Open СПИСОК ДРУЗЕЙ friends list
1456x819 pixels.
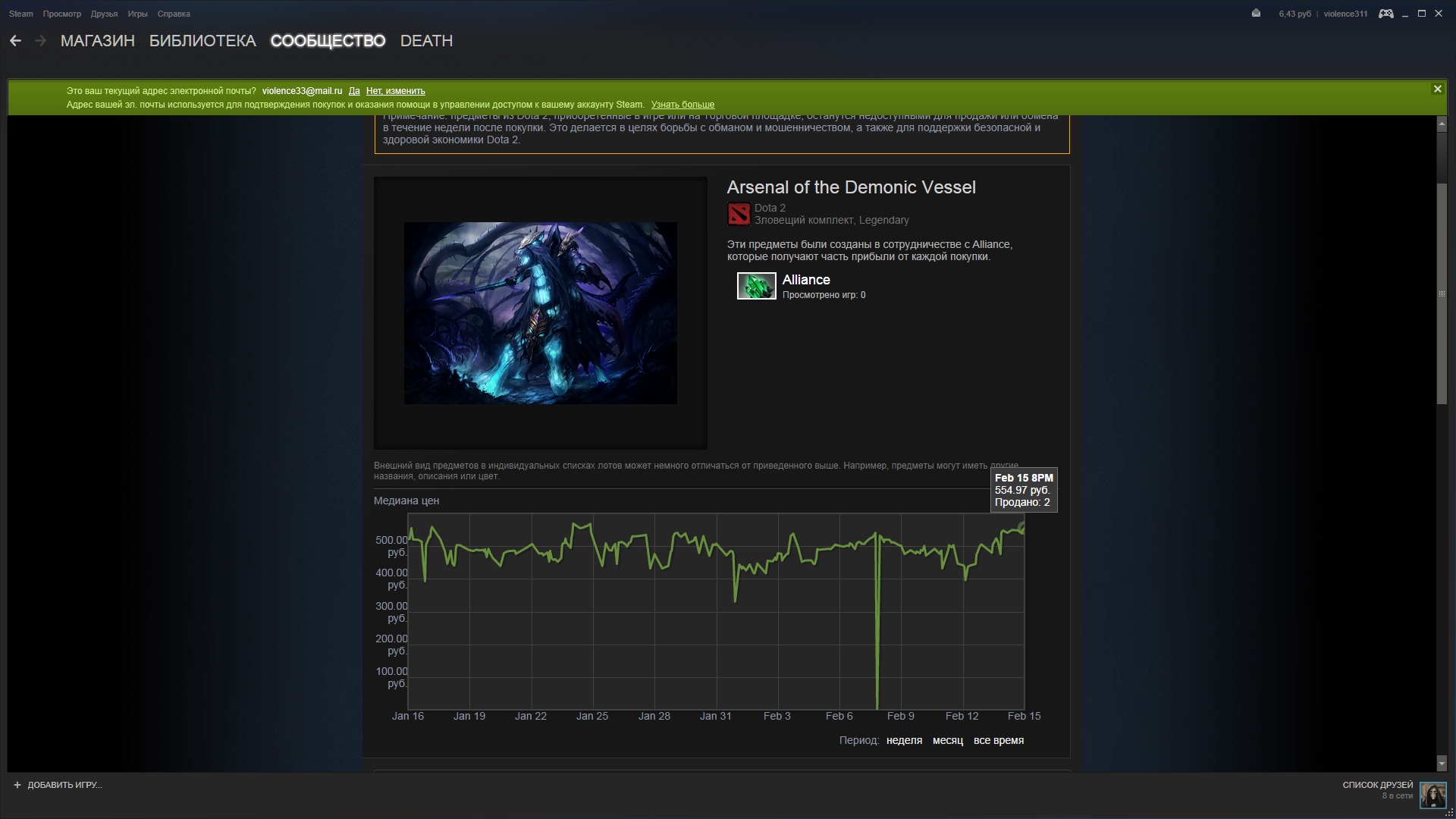(1377, 785)
